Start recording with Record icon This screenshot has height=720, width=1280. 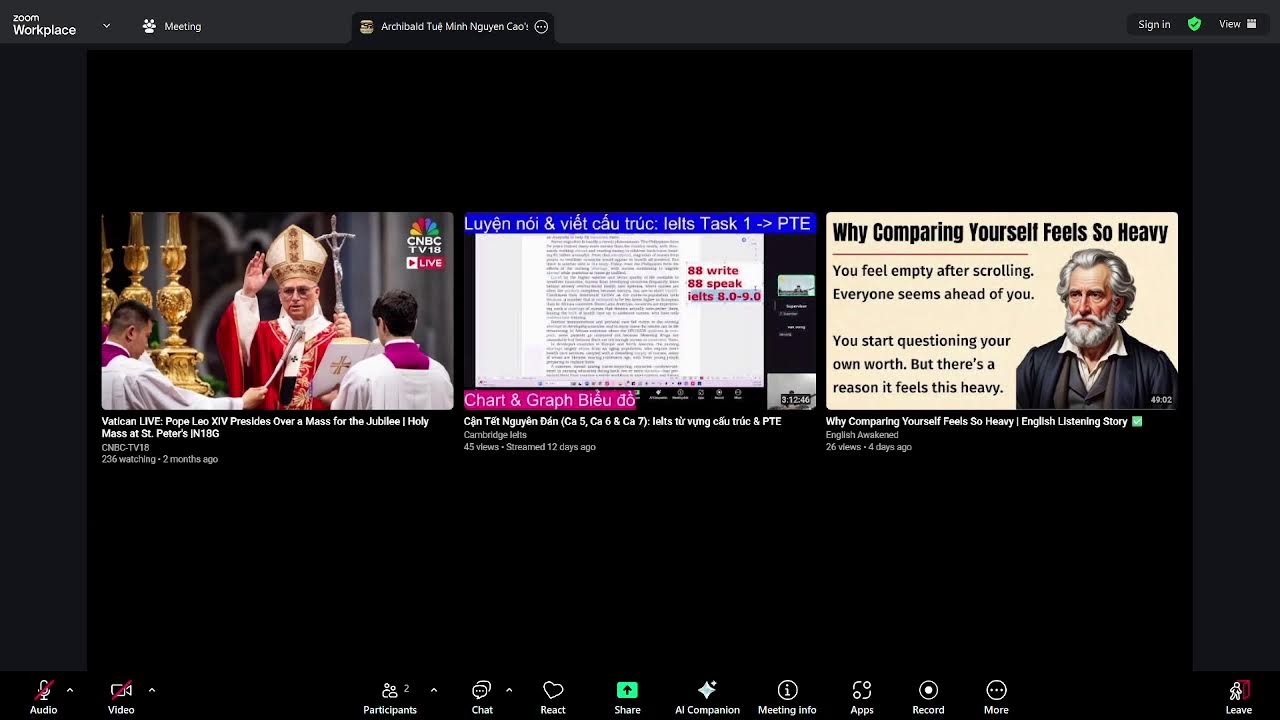(928, 690)
